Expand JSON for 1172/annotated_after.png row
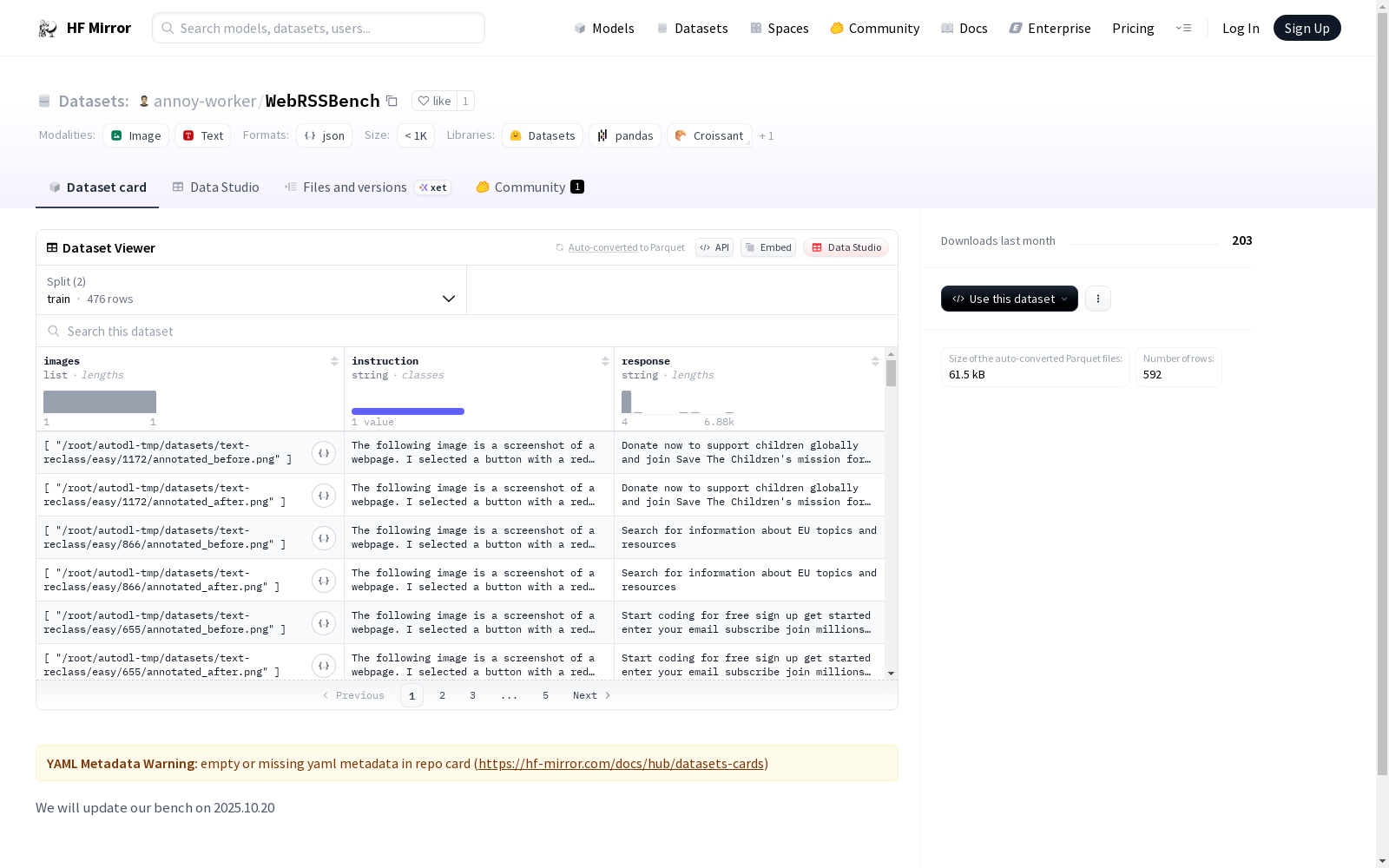 (x=324, y=496)
